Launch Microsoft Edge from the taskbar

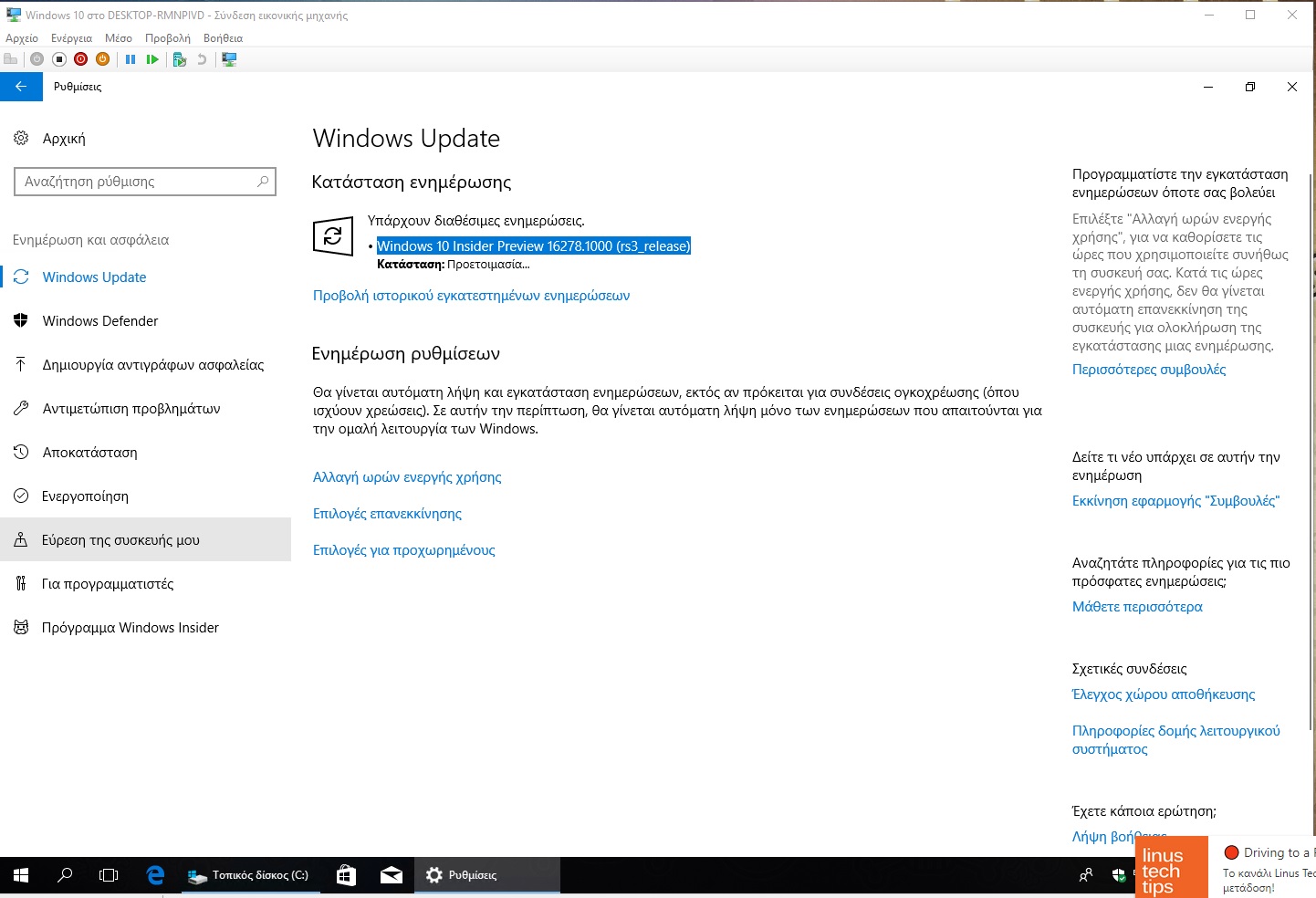click(155, 875)
